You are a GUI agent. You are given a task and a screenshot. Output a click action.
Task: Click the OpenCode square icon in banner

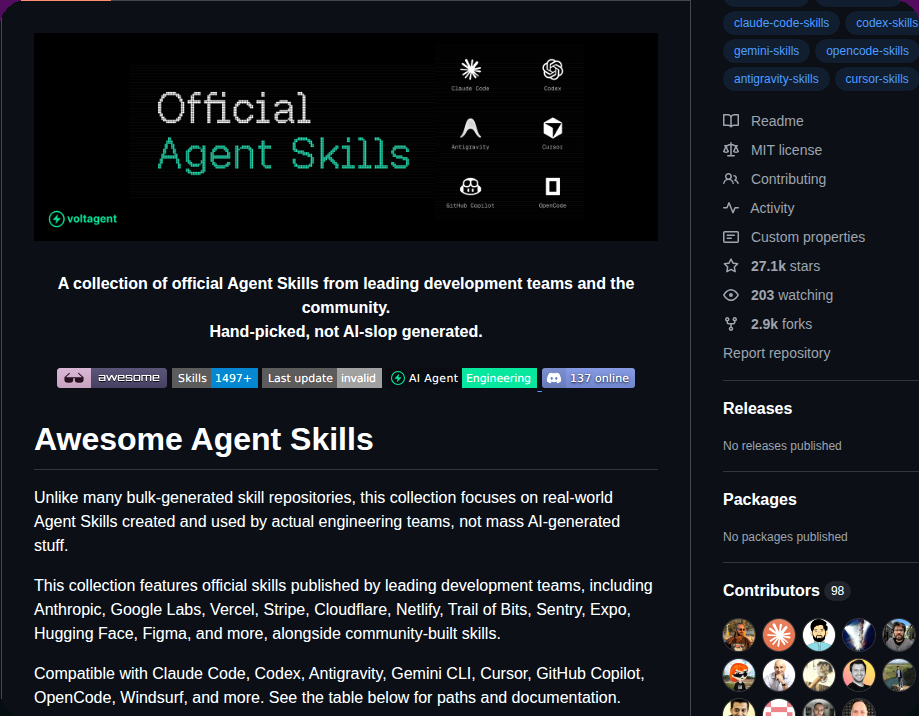point(552,186)
